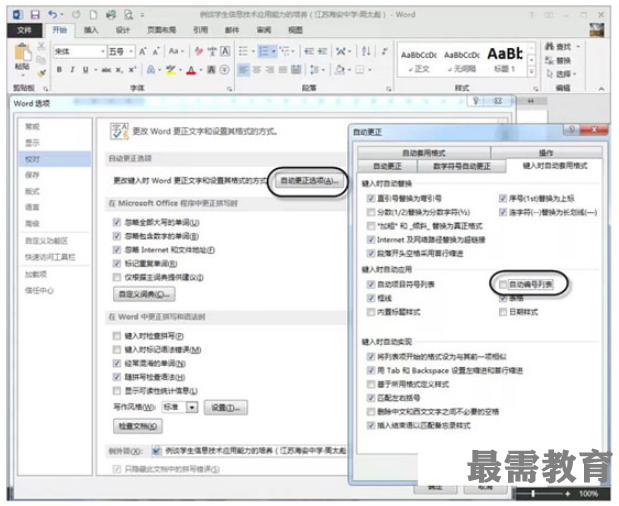The height and width of the screenshot is (506, 619).
Task: Click the Undo arrow icon in the title bar
Action: [53, 15]
